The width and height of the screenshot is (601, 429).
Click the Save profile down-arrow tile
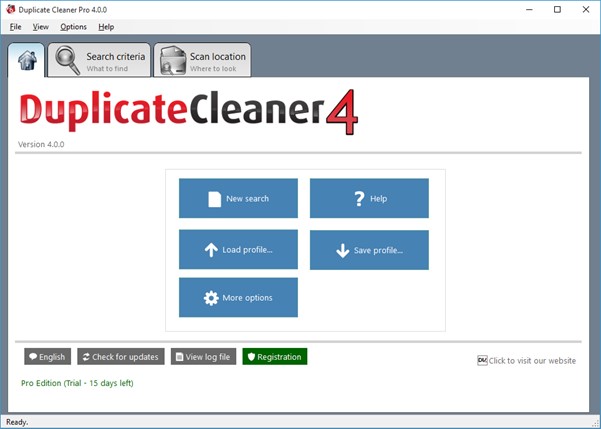click(369, 249)
